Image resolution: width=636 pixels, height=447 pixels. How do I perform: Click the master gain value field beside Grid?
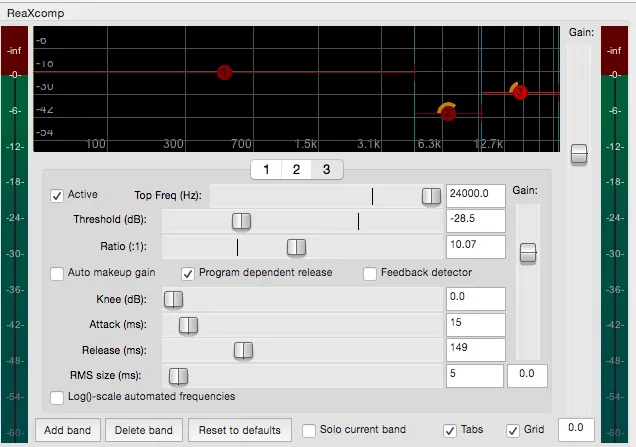[576, 430]
